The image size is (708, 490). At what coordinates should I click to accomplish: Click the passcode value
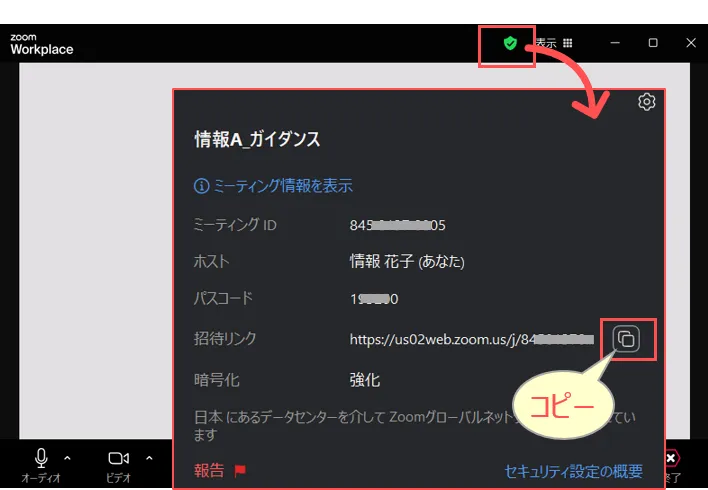click(374, 299)
